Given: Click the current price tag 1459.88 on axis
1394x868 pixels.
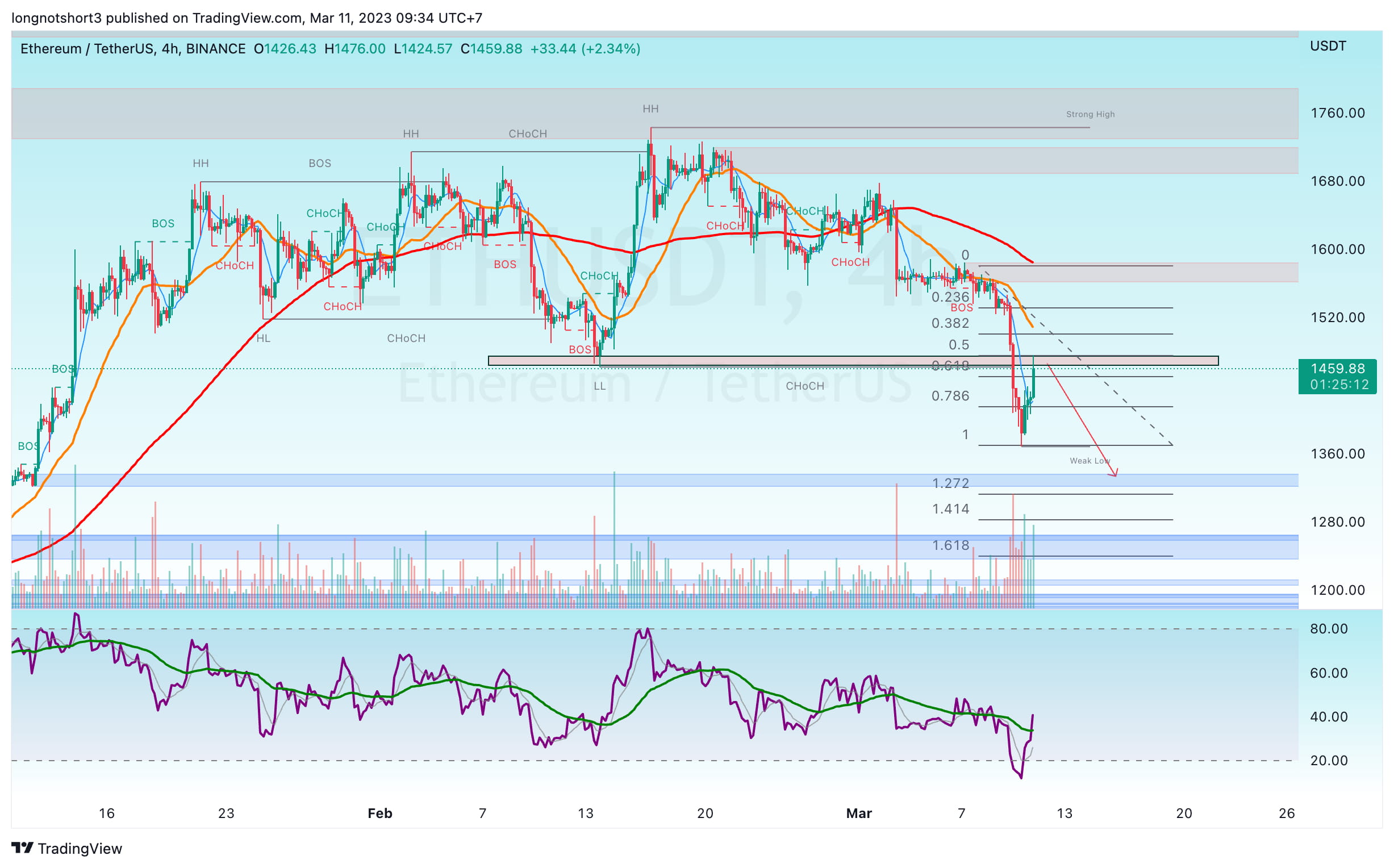Looking at the screenshot, I should click(x=1337, y=377).
